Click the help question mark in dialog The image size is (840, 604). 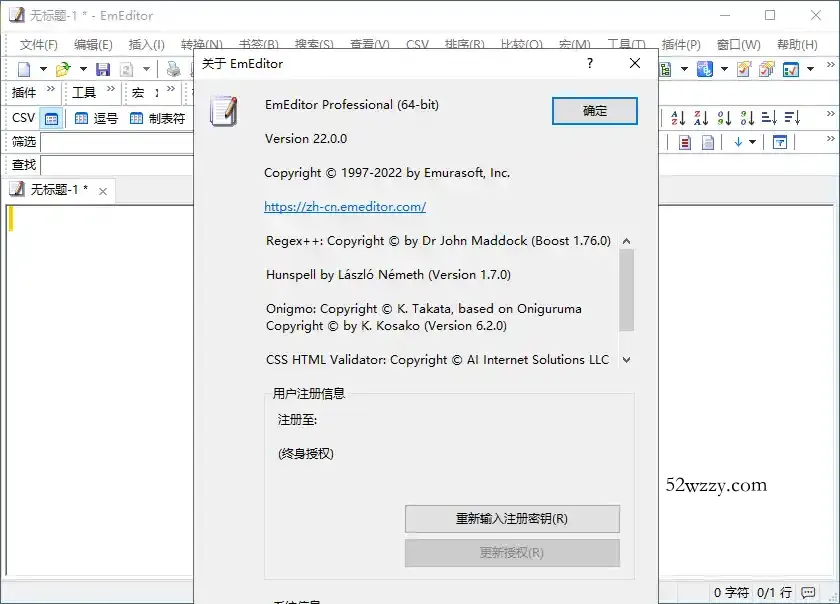(x=590, y=63)
